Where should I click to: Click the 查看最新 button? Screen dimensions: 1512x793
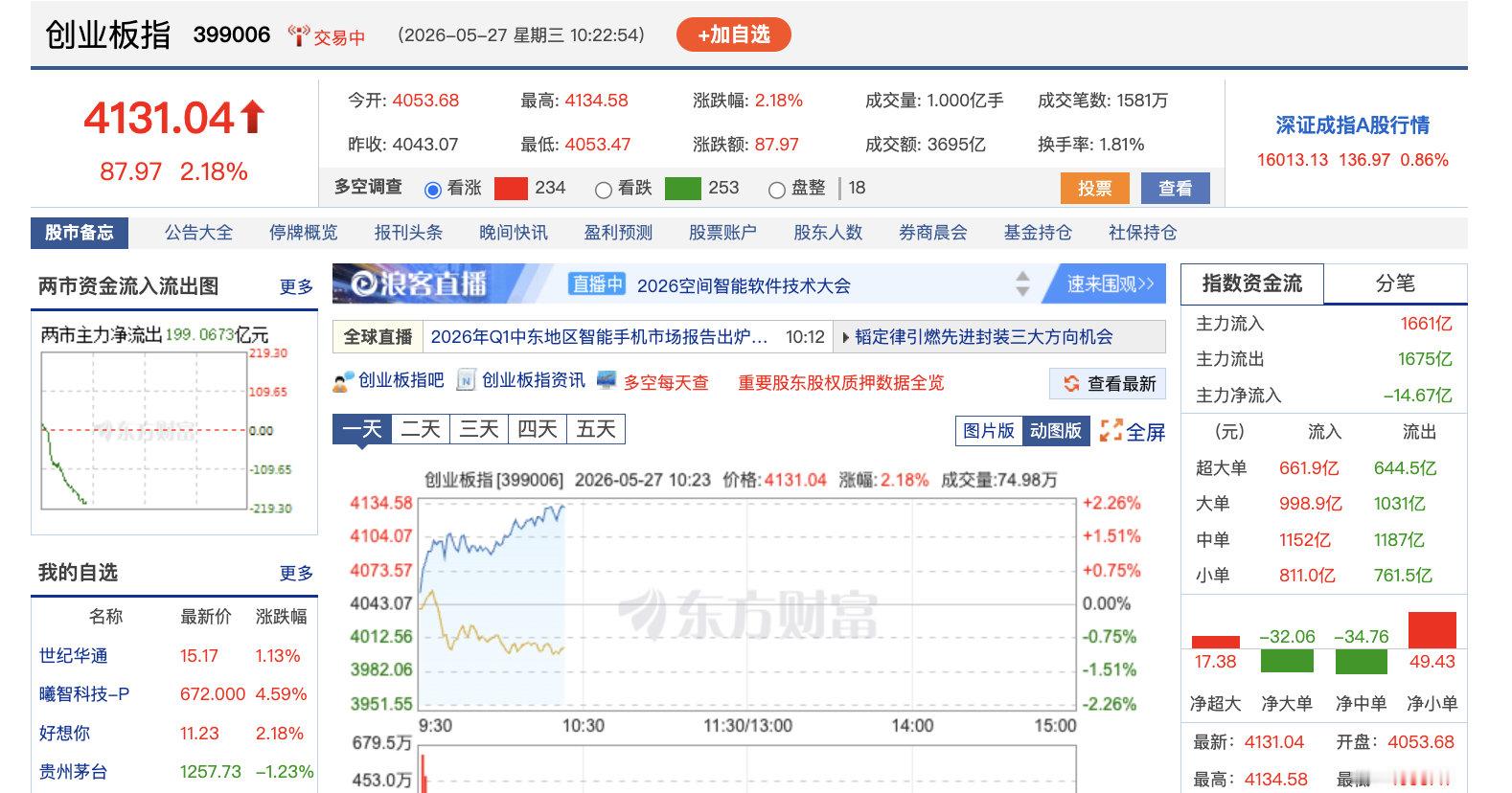[1108, 384]
